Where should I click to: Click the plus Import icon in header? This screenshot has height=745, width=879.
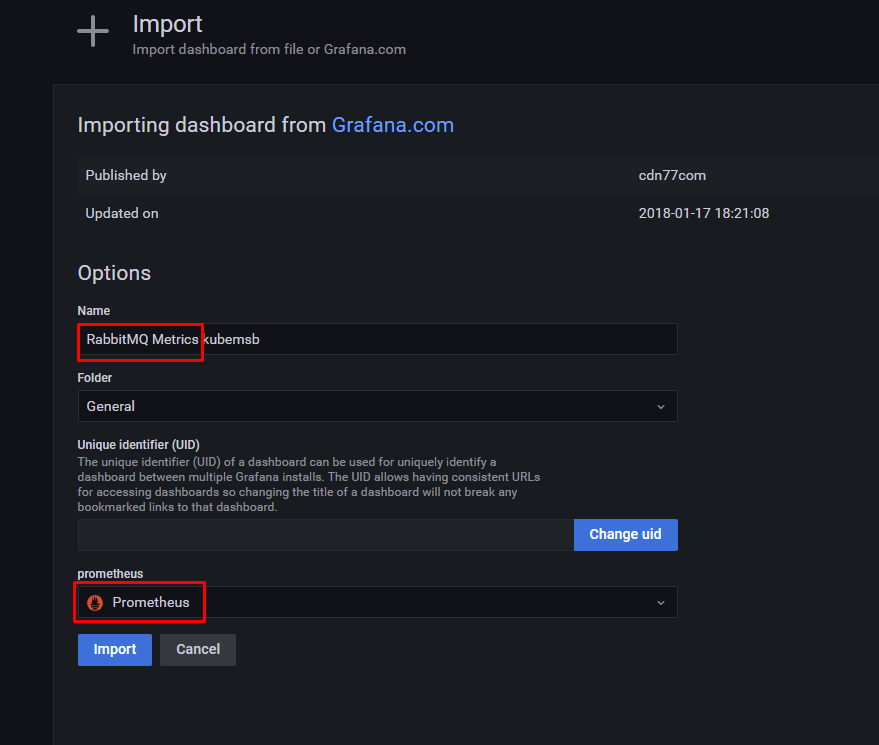point(93,31)
